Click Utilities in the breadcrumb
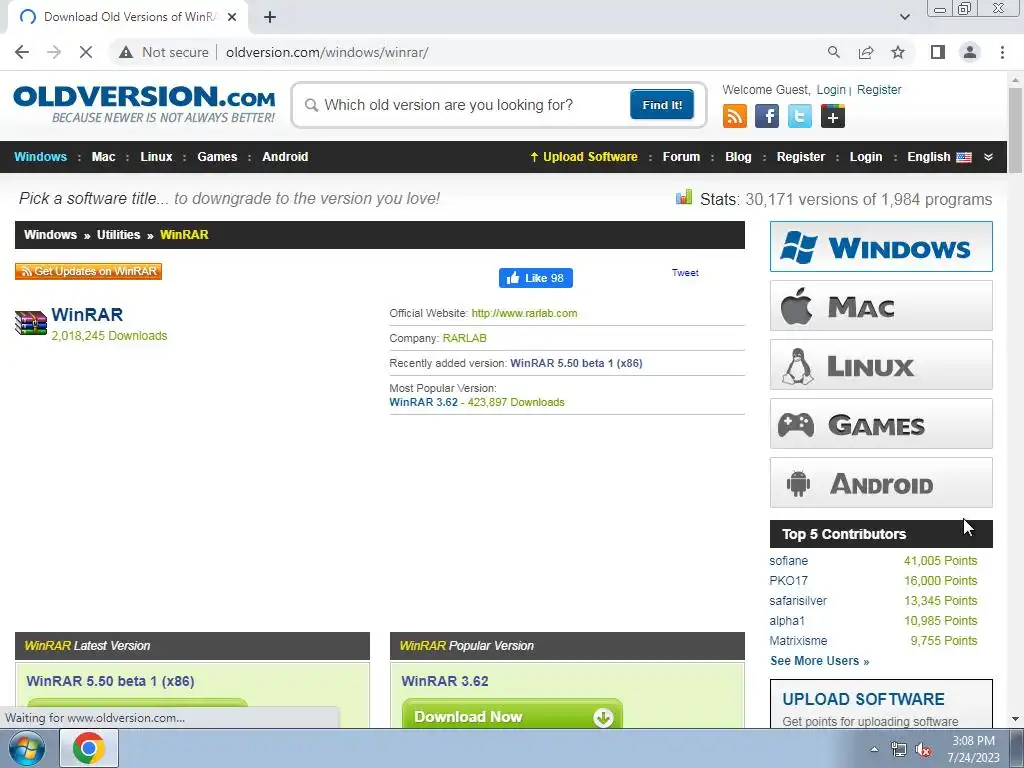This screenshot has width=1024, height=768. tap(118, 235)
